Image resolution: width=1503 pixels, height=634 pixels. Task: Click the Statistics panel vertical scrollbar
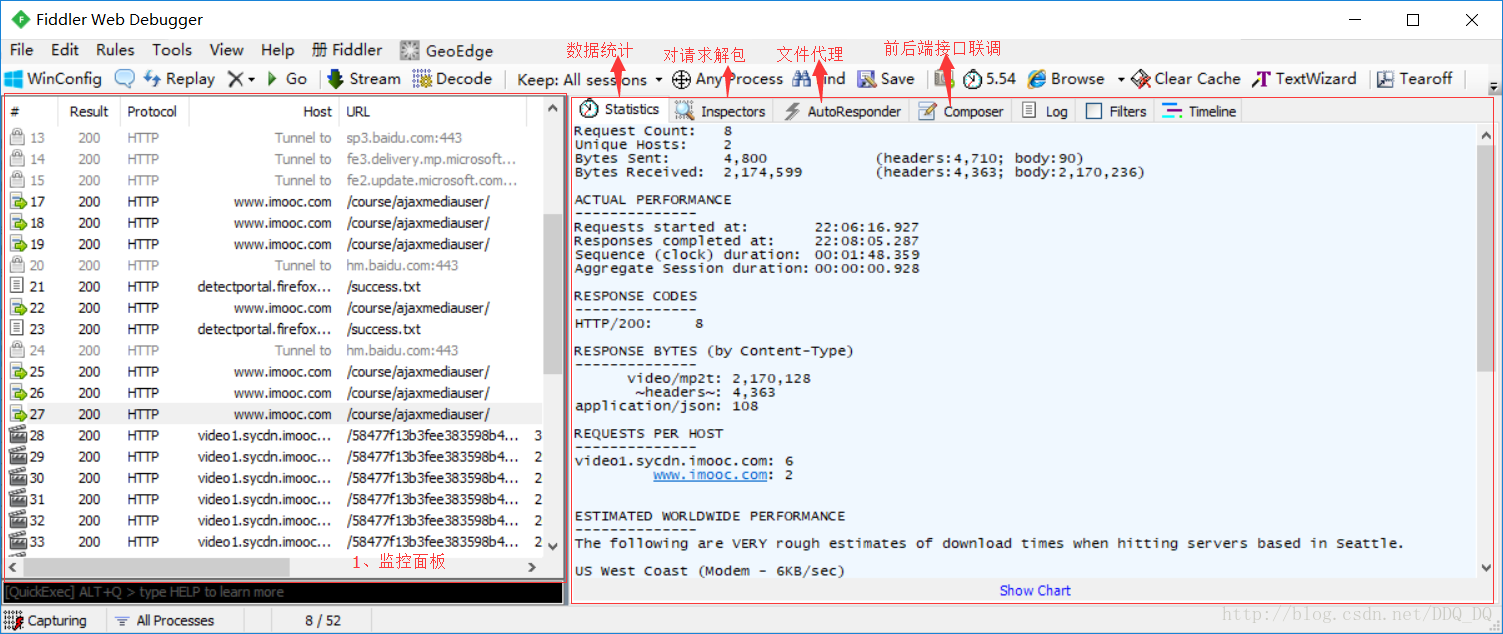click(x=1486, y=256)
